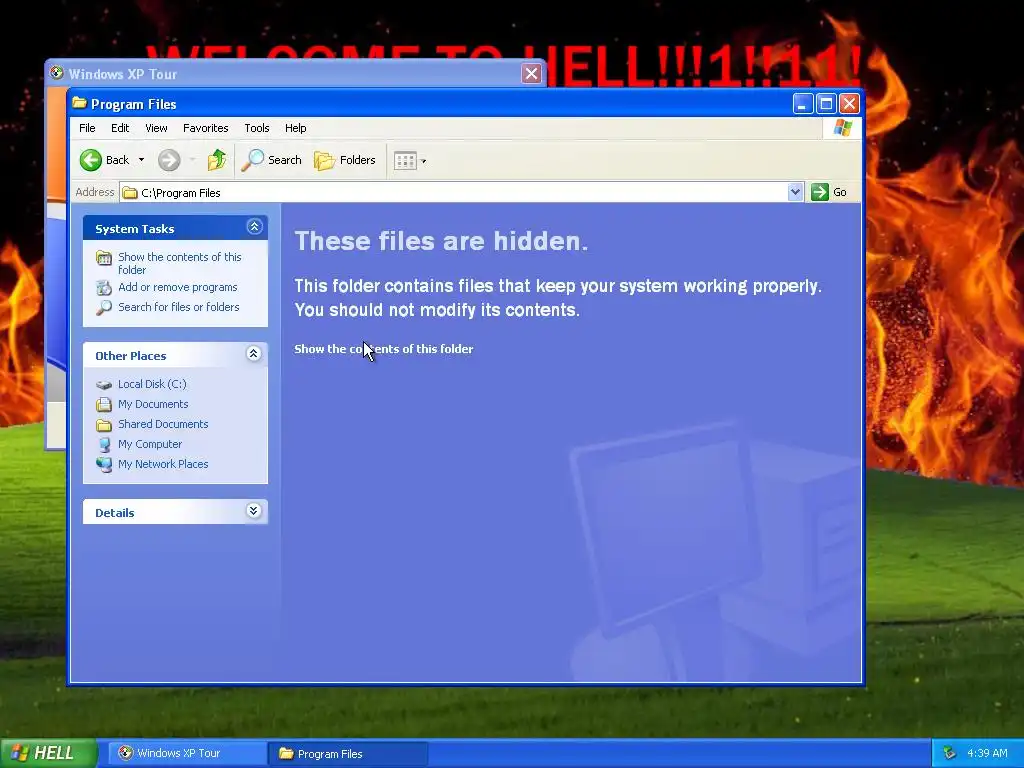
Task: Click Add or remove programs link
Action: pos(178,287)
